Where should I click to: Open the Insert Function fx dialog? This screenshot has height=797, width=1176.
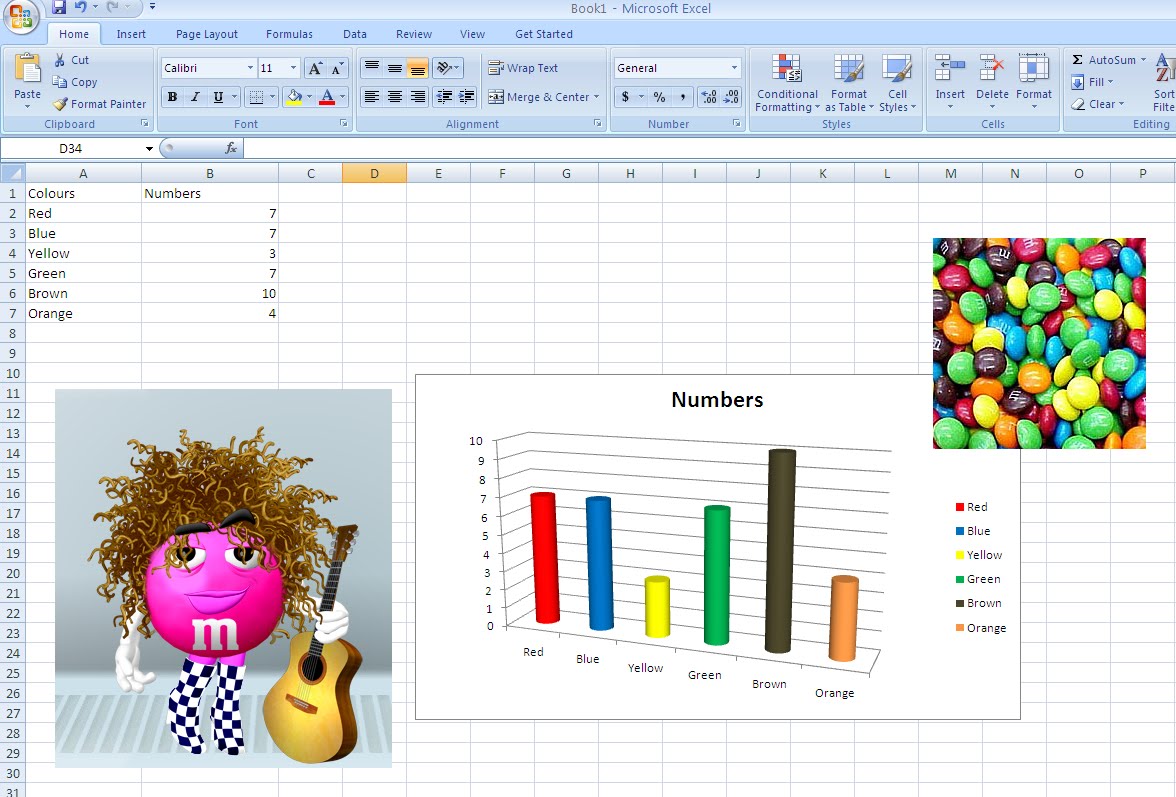coord(230,148)
